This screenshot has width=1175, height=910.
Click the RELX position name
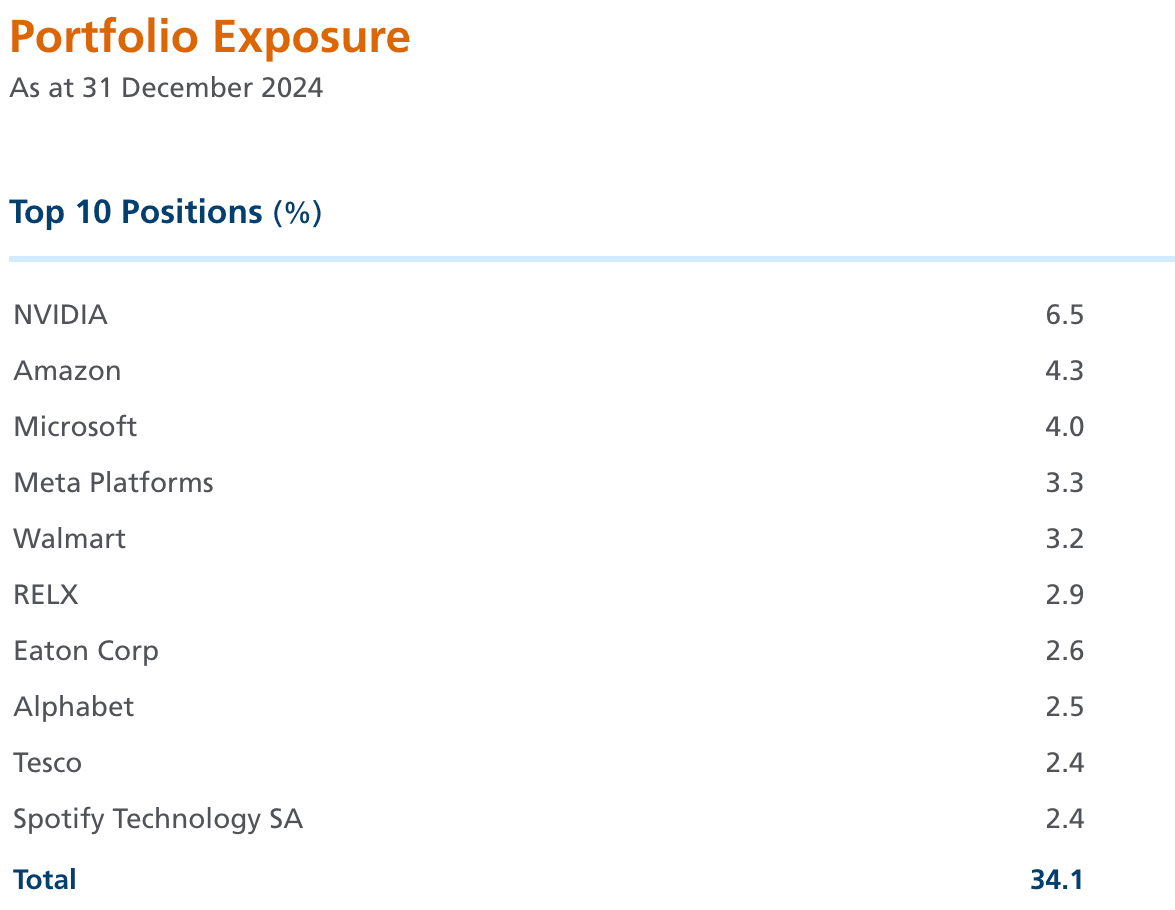pos(46,595)
